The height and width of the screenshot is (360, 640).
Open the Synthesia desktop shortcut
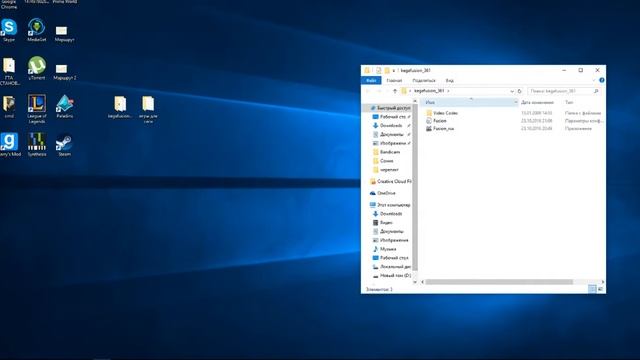point(37,144)
